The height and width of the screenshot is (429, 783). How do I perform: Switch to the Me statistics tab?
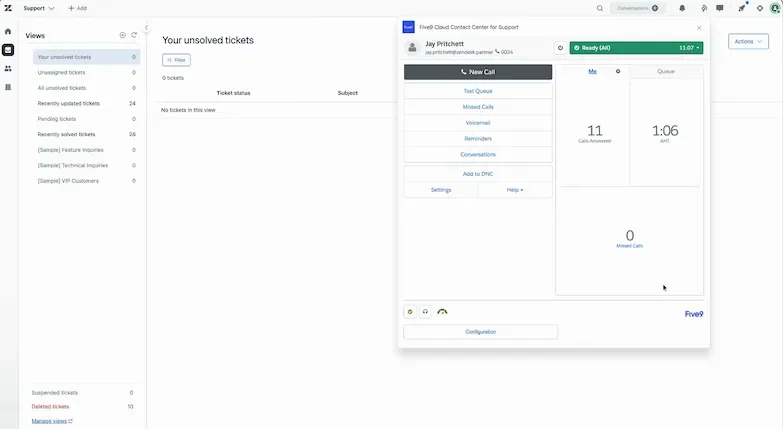point(592,71)
